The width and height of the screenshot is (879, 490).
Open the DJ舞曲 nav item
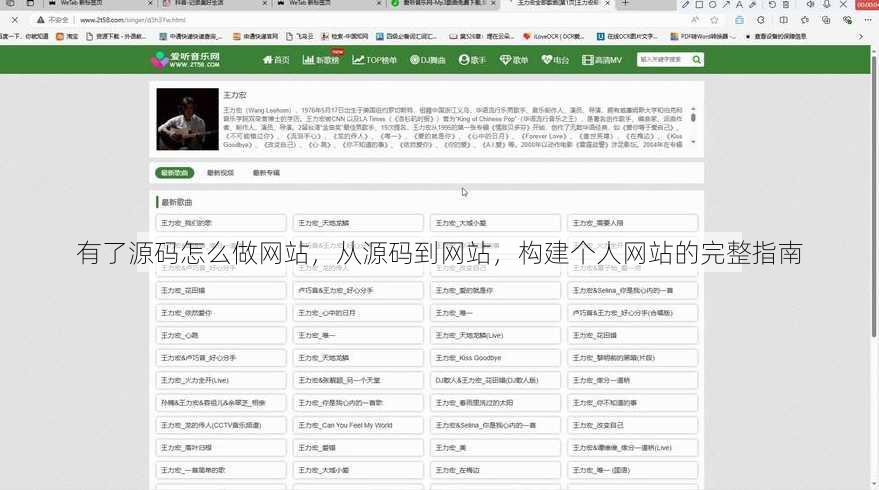click(x=428, y=59)
